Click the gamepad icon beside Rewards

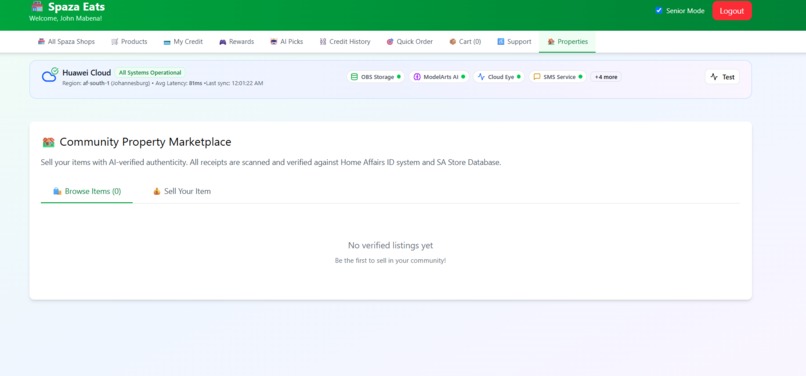click(223, 42)
